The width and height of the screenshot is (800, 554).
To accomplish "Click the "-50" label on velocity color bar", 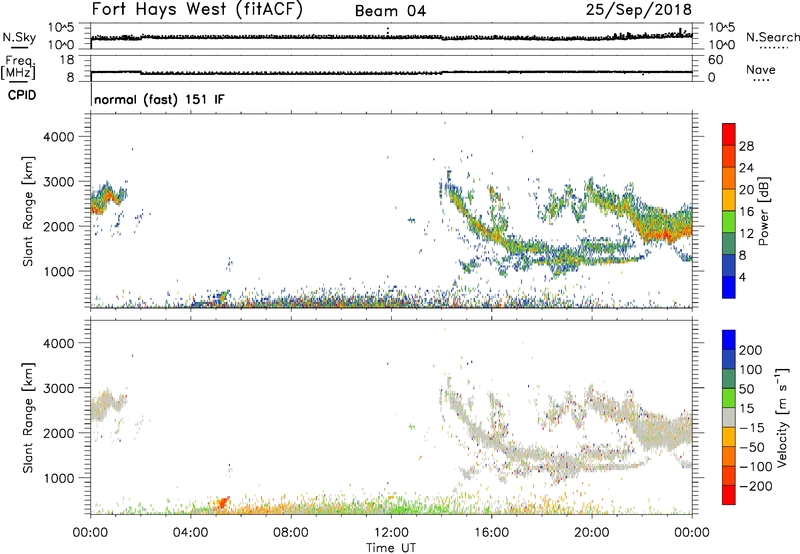I will click(752, 447).
